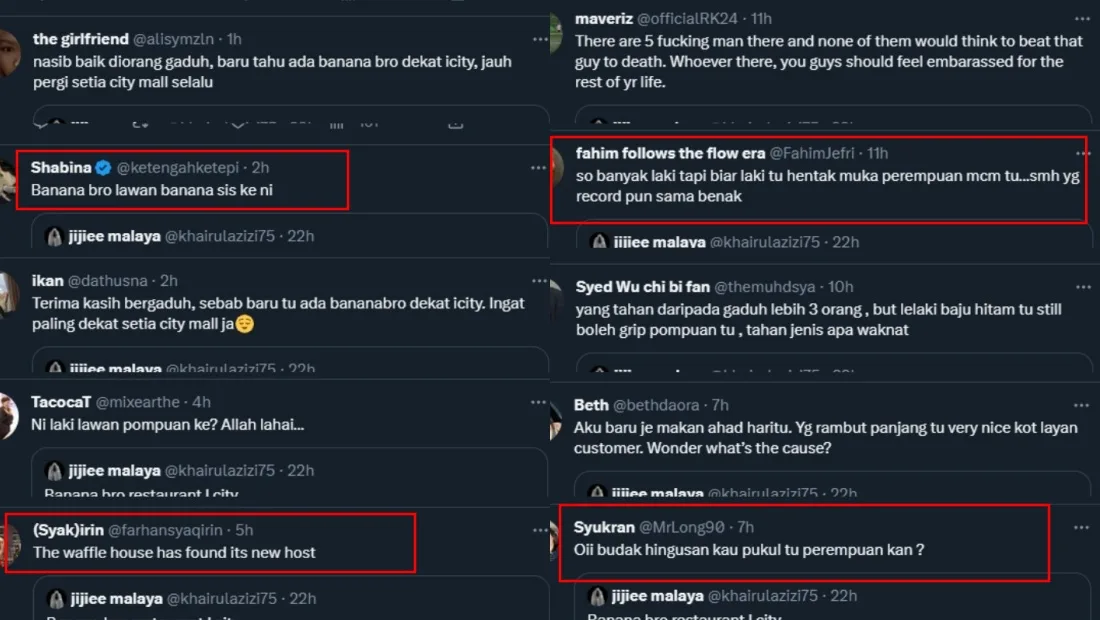The width and height of the screenshot is (1100, 620).
Task: Open more options on the girlfriend's tweet
Action: pyautogui.click(x=540, y=39)
